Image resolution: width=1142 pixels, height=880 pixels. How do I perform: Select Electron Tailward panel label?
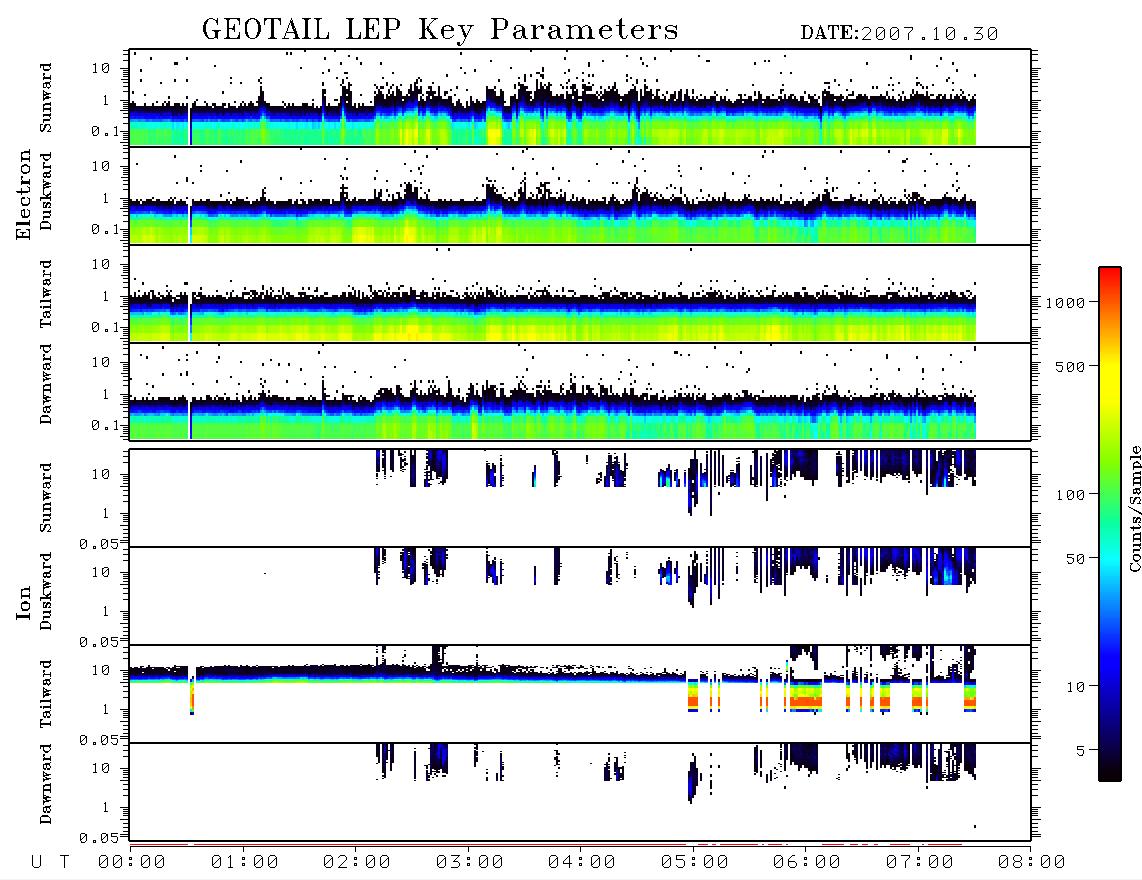click(x=46, y=294)
